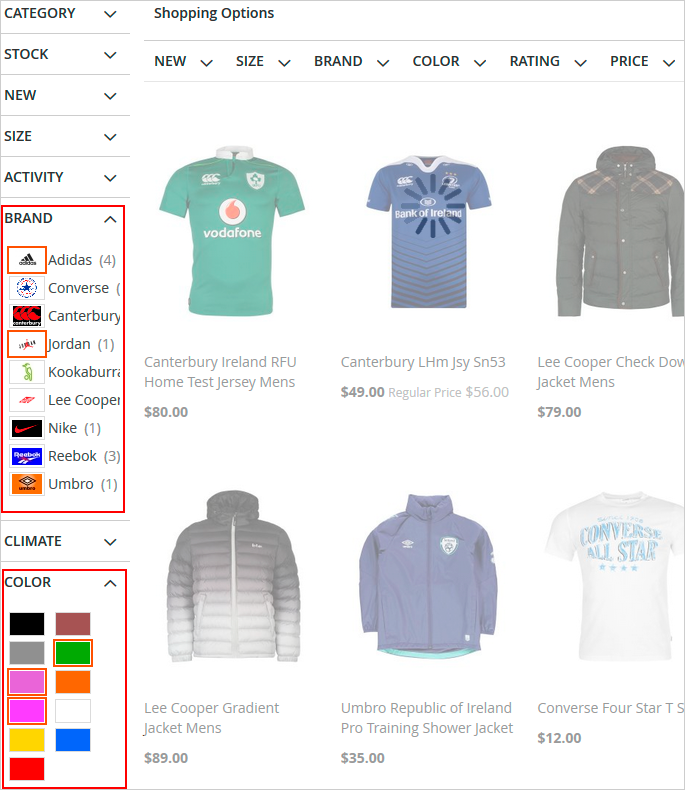Select the red color swatch
The width and height of the screenshot is (685, 790).
[27, 769]
